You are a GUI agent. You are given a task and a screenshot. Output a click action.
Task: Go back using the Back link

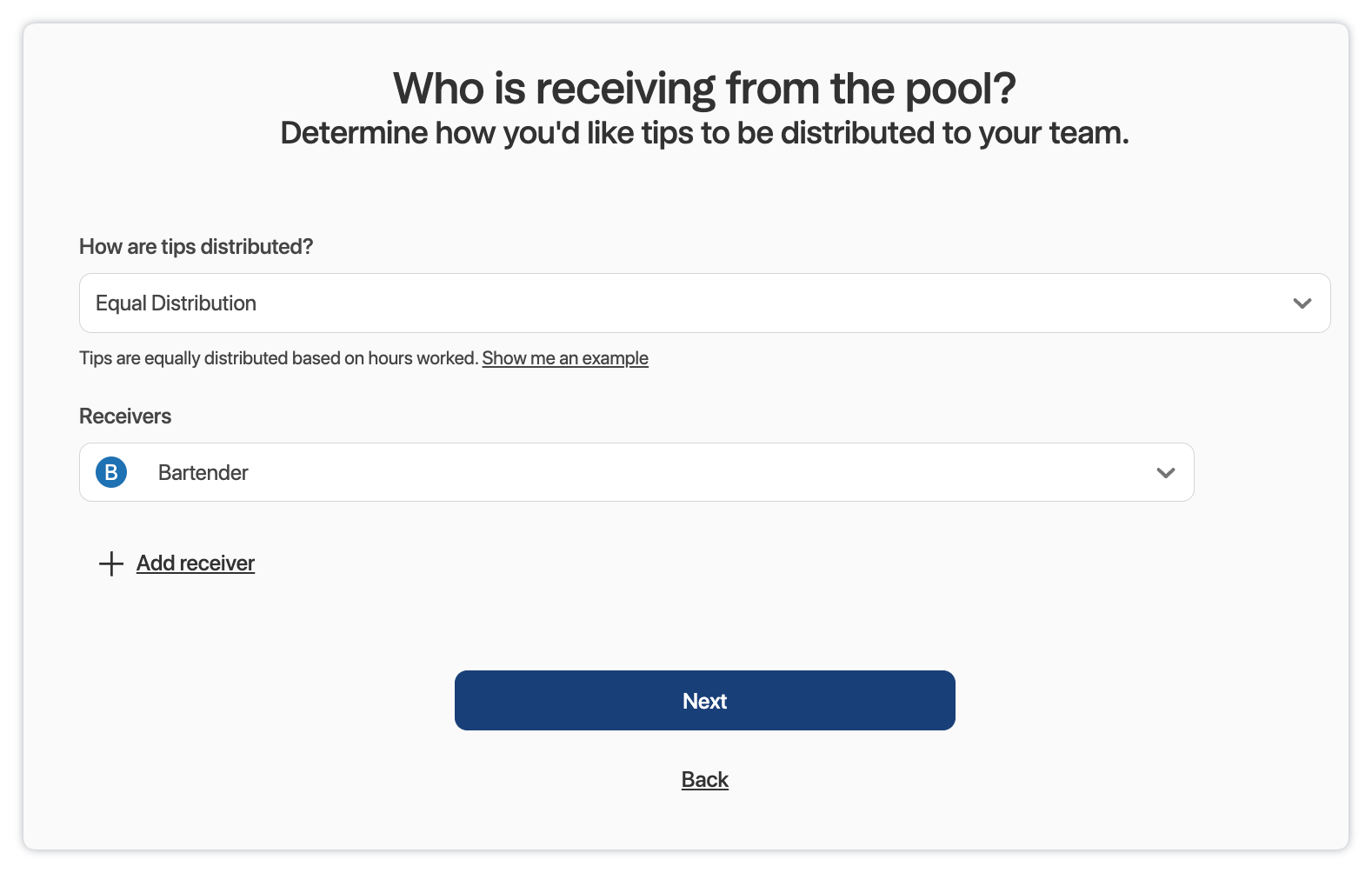tap(704, 780)
